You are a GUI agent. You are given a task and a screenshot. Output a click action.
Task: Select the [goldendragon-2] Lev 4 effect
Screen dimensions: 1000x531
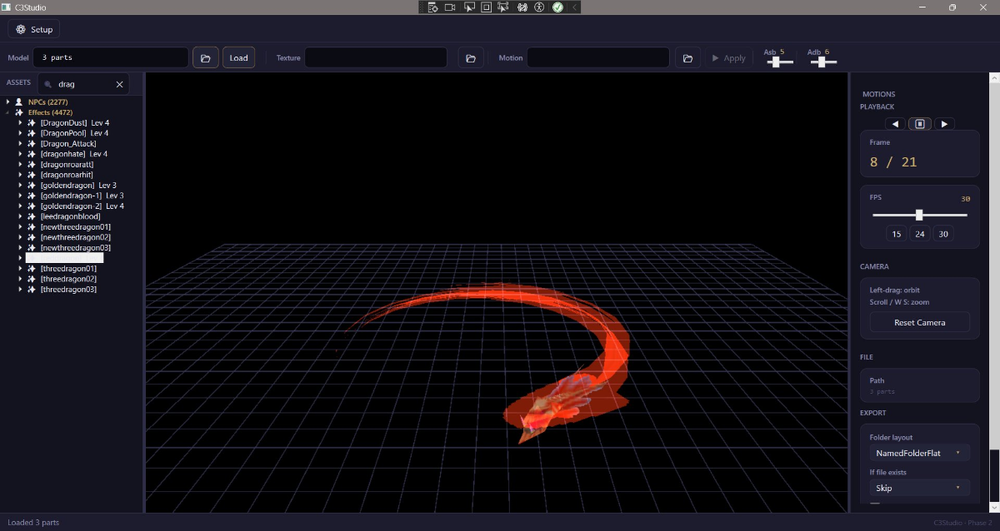click(x=82, y=206)
